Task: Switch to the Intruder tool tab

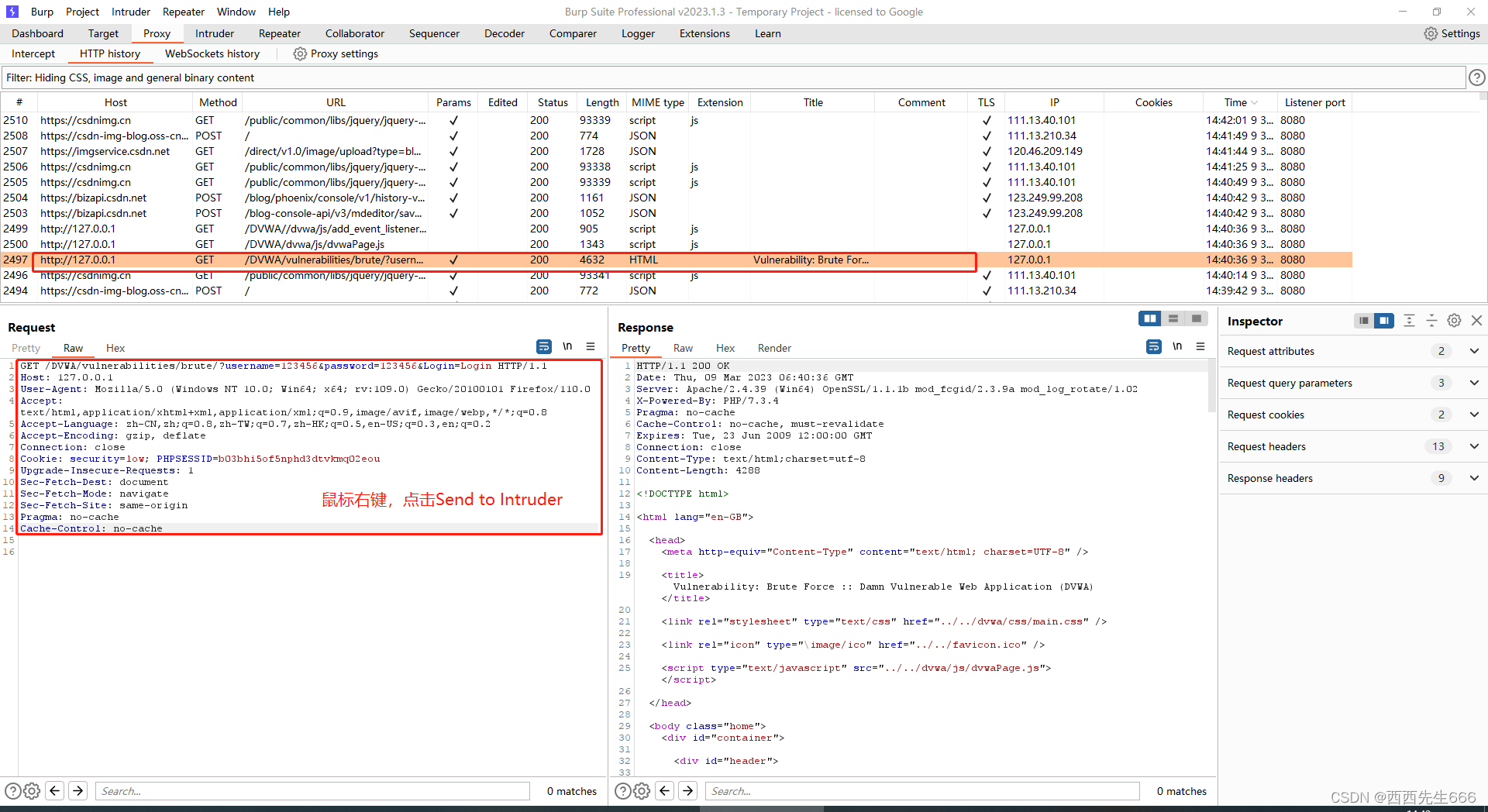Action: click(215, 33)
